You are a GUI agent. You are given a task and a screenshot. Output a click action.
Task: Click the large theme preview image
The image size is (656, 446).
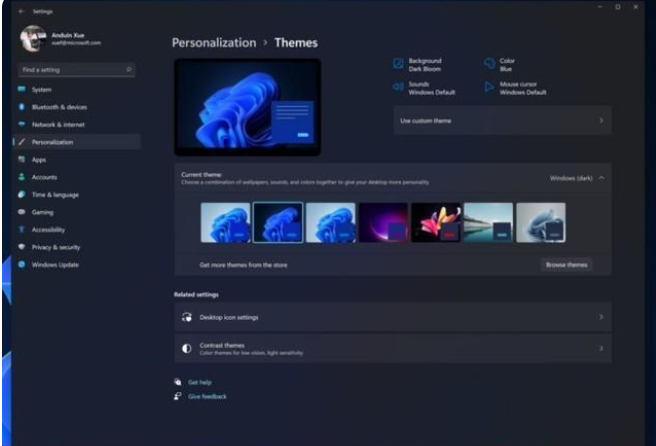(248, 107)
